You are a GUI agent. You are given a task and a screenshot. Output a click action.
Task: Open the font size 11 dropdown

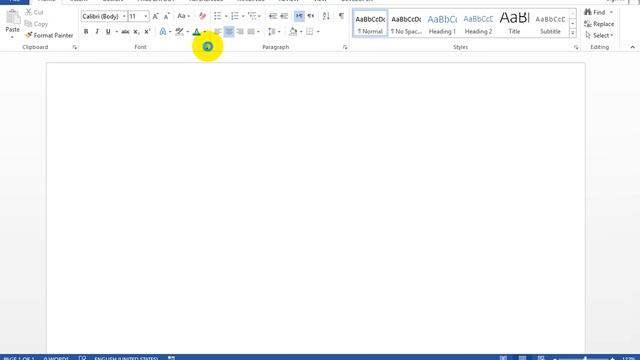click(x=146, y=16)
